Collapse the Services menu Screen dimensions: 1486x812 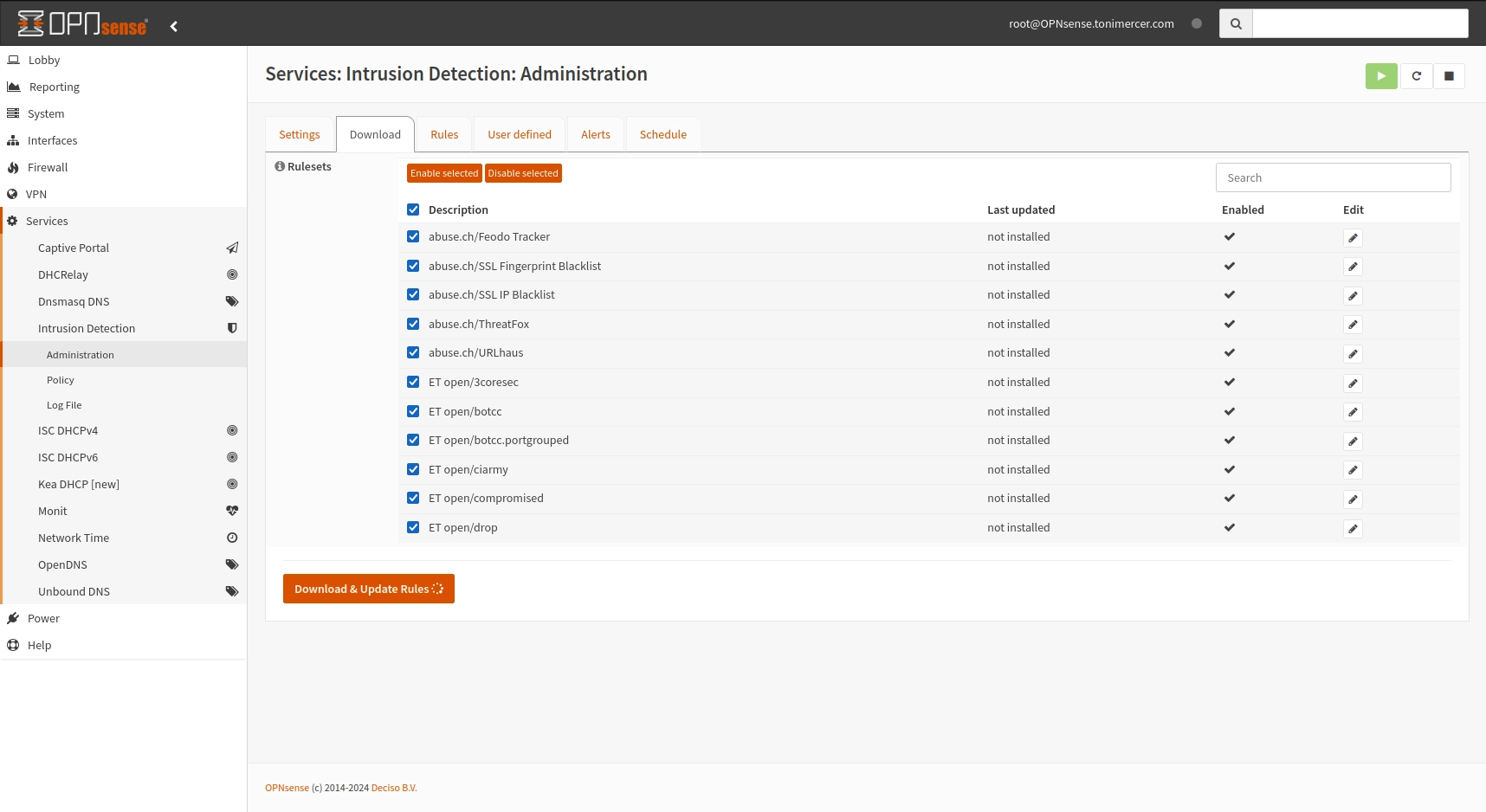[x=123, y=221]
